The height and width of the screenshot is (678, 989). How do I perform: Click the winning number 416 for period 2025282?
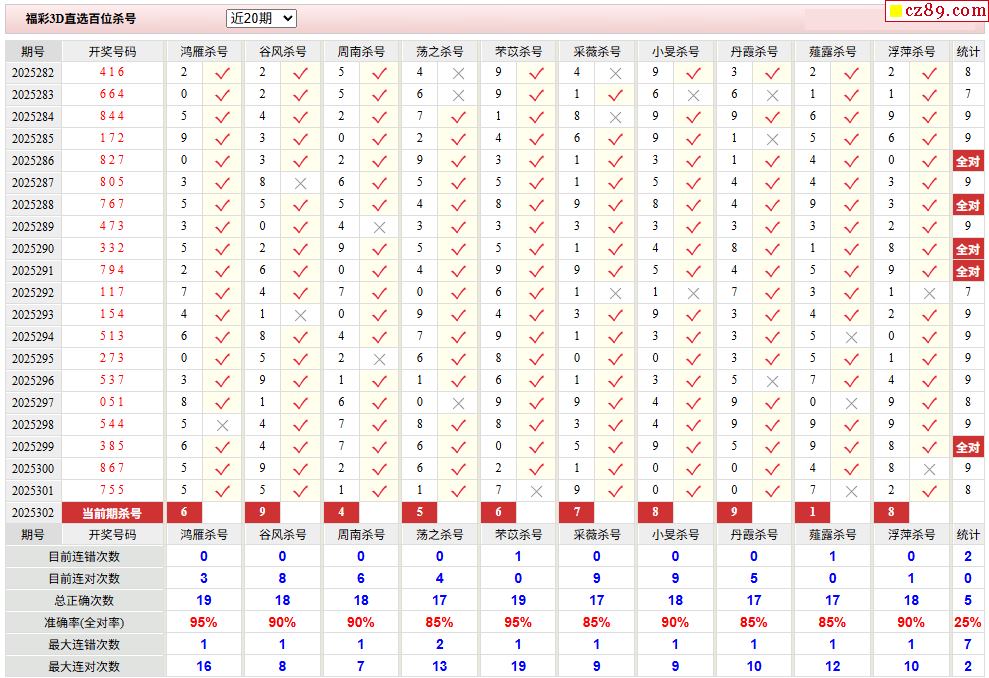coord(112,73)
